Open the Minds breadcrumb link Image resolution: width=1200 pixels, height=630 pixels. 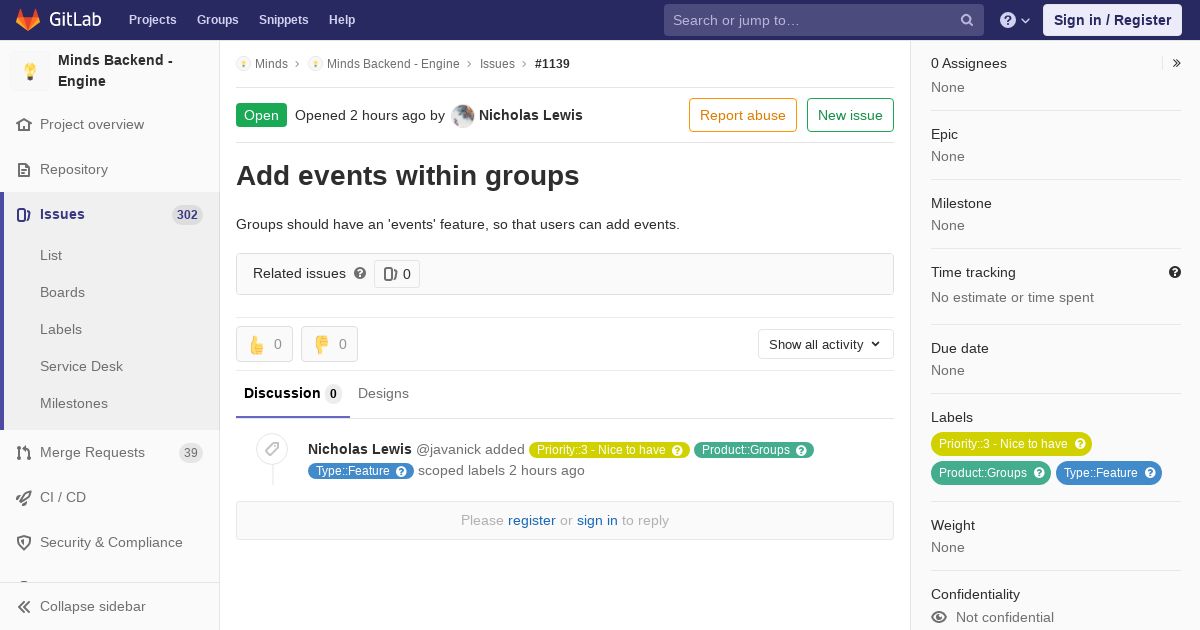tap(271, 64)
